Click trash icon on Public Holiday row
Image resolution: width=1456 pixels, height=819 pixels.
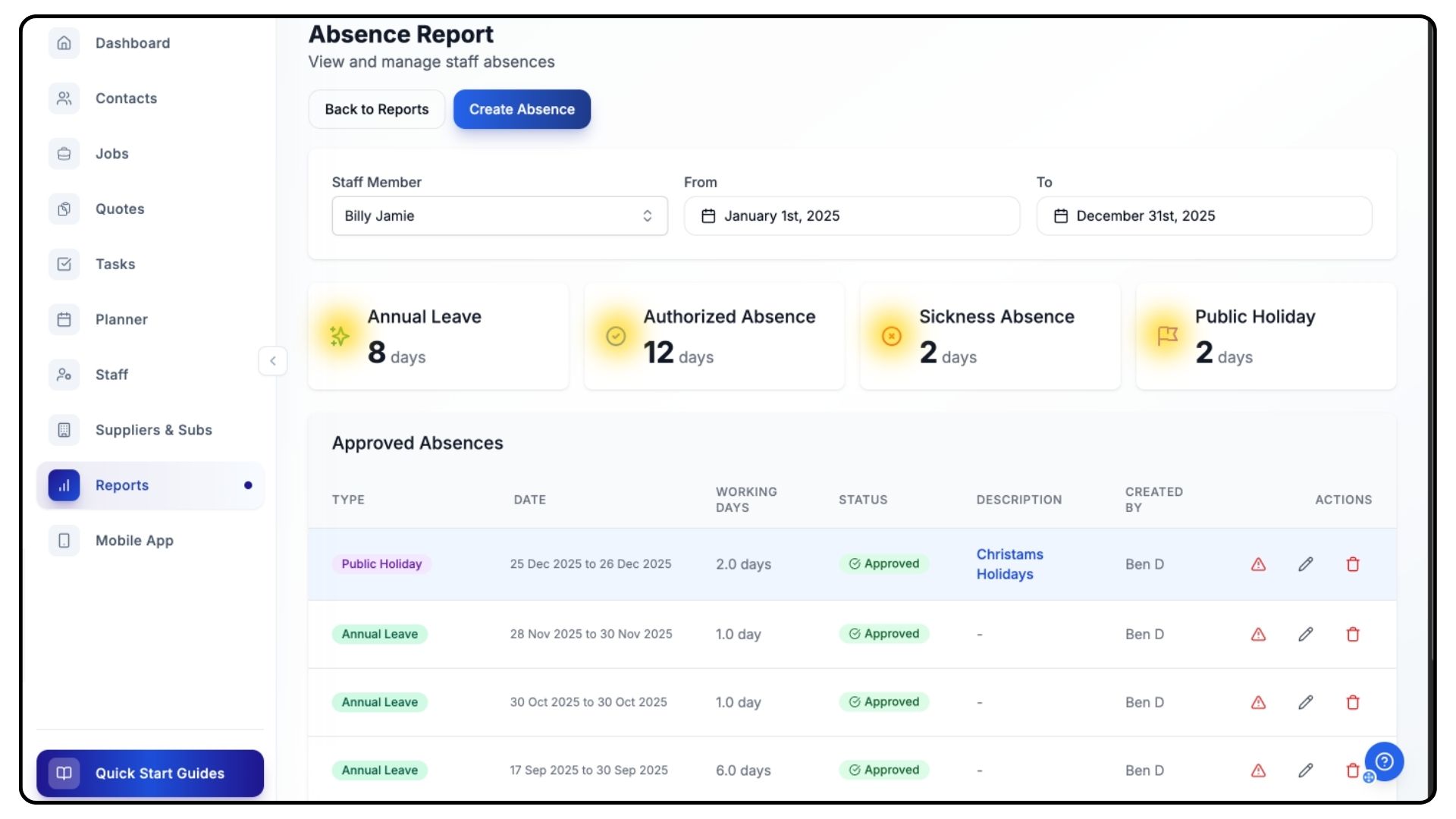(1352, 564)
